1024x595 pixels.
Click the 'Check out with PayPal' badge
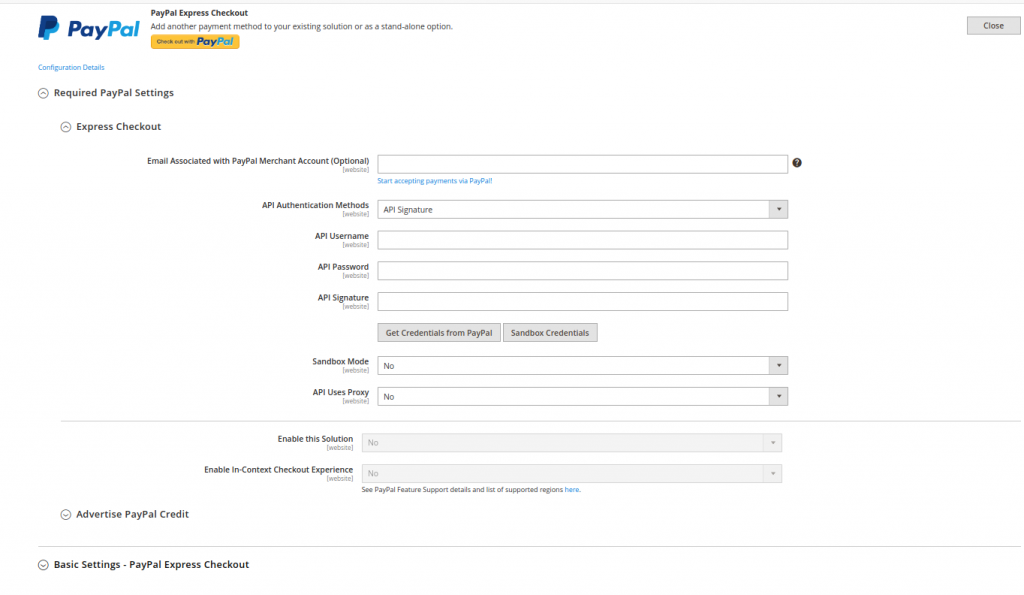[195, 42]
